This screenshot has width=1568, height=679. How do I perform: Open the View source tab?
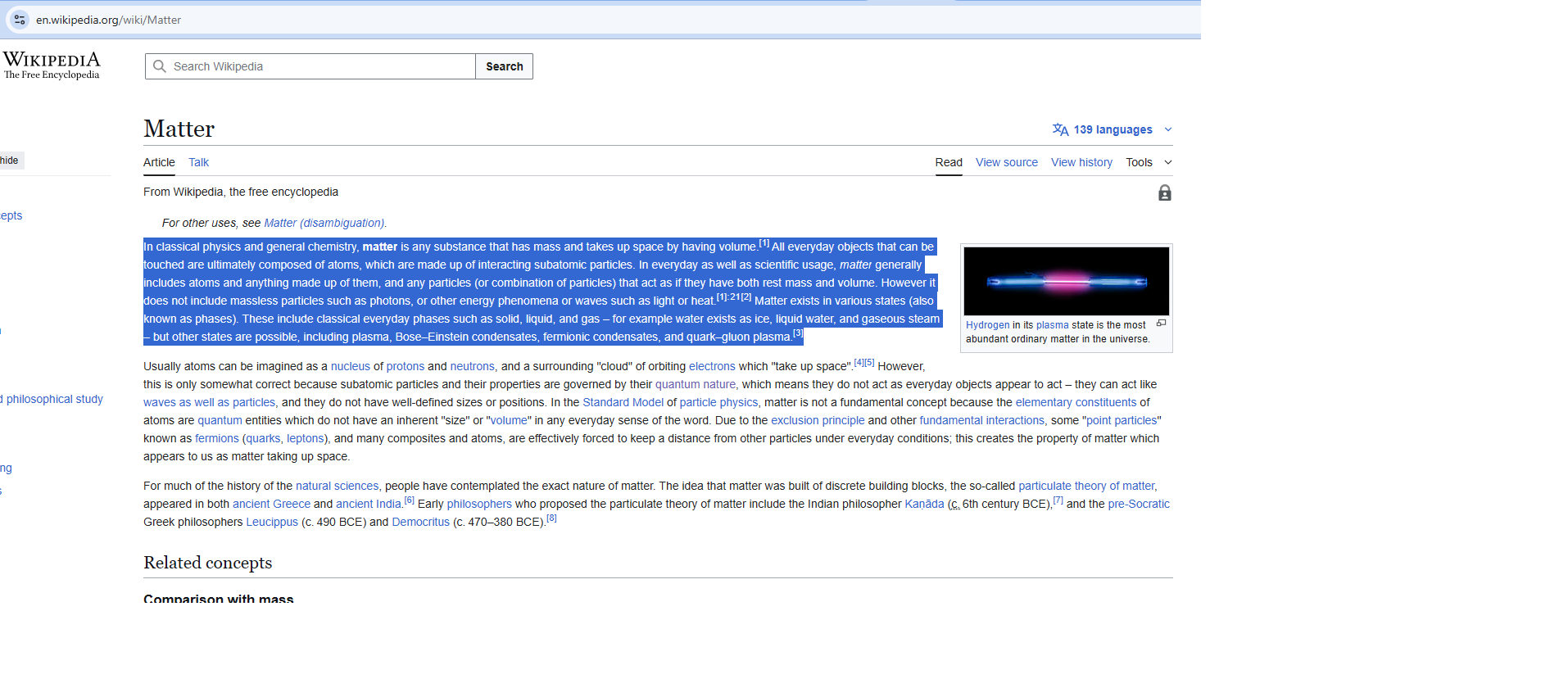point(1007,162)
